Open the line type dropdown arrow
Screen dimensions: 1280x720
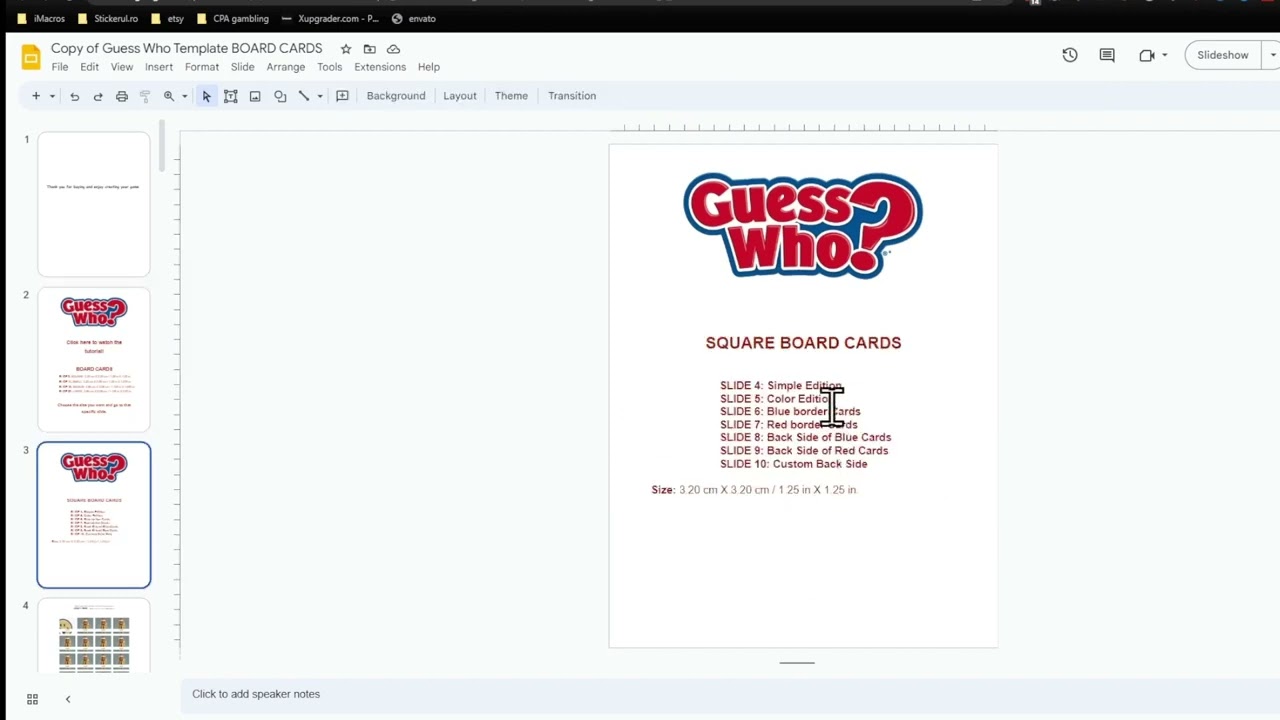[x=320, y=96]
